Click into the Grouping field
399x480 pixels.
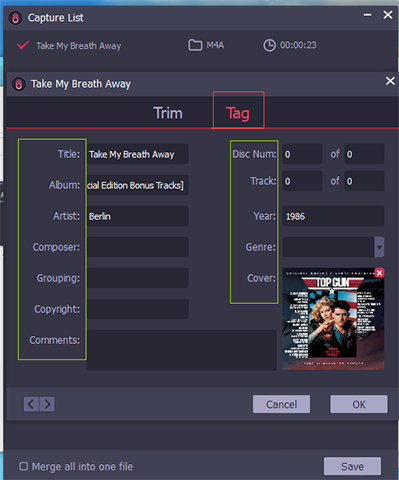(137, 278)
